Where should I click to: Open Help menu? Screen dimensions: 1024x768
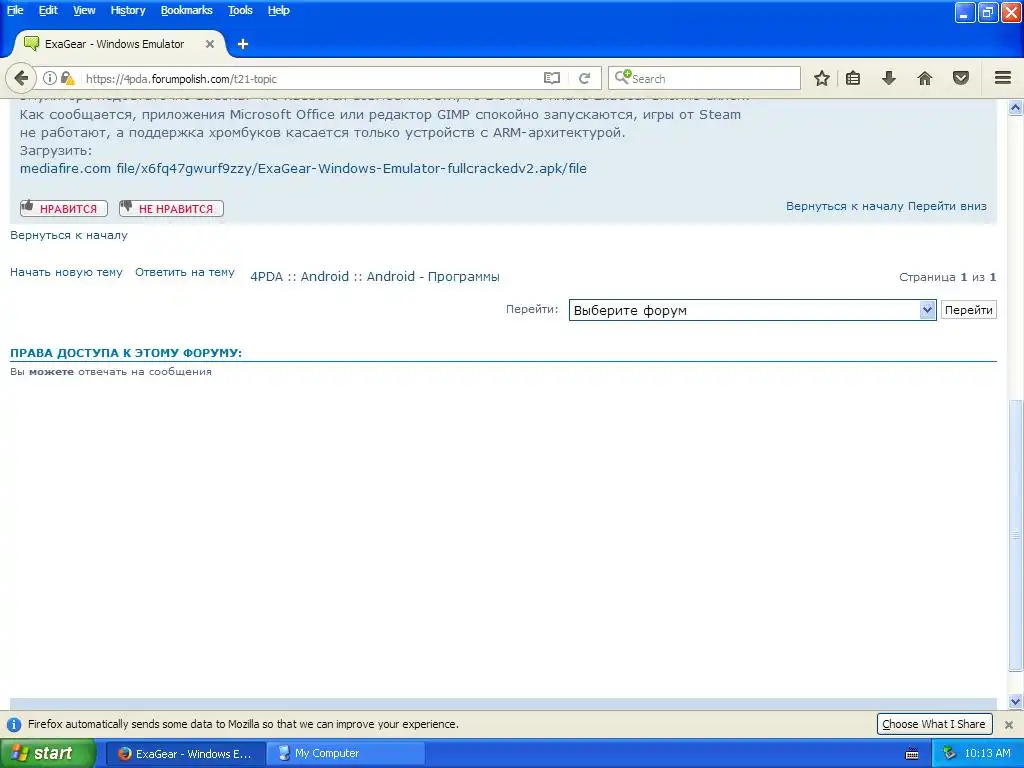[278, 10]
